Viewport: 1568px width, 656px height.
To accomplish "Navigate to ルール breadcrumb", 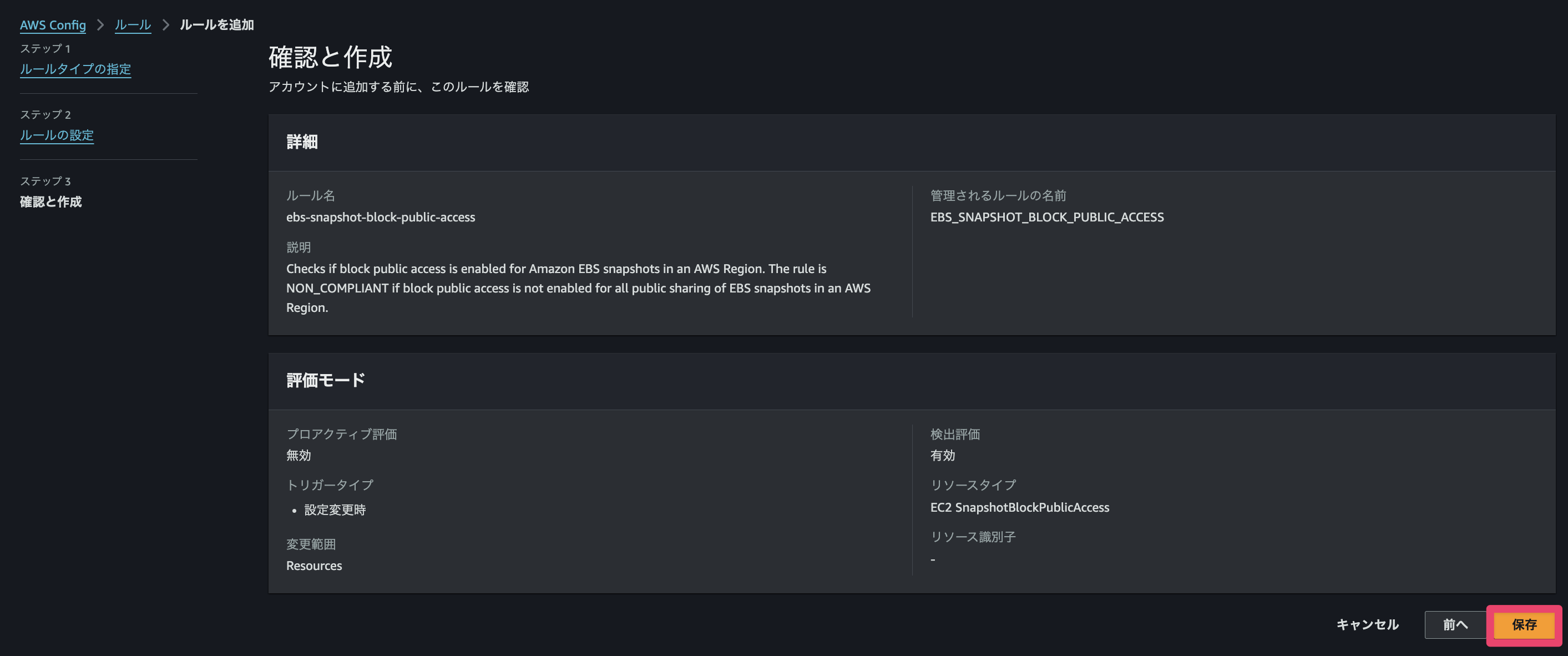I will 132,26.
